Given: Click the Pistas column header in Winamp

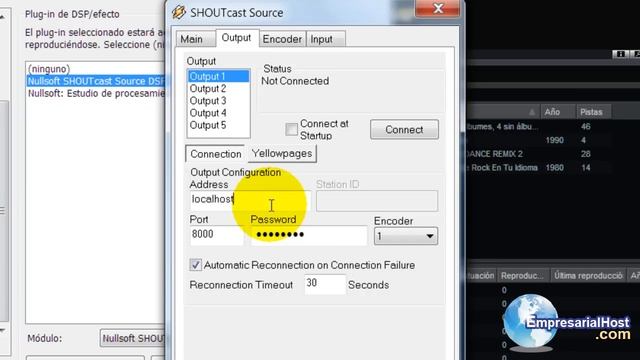Looking at the screenshot, I should (594, 112).
